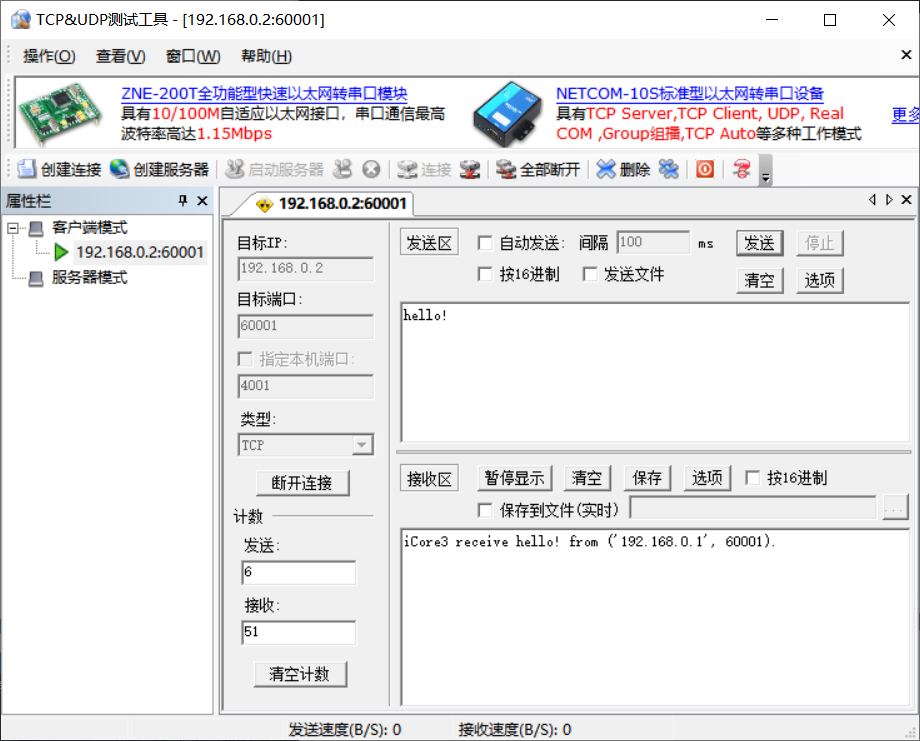
Task: Enable the 自动发送 checkbox
Action: (x=485, y=243)
